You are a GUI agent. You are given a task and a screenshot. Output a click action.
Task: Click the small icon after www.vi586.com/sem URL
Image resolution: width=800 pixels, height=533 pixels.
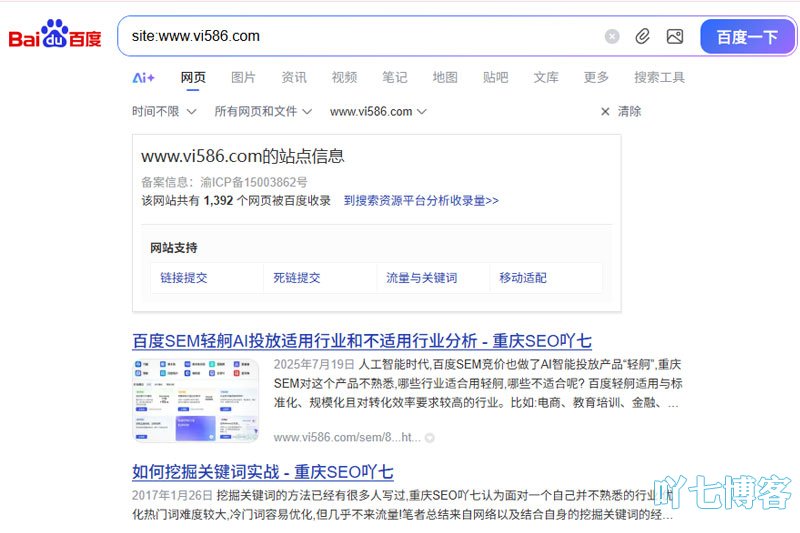coord(430,438)
